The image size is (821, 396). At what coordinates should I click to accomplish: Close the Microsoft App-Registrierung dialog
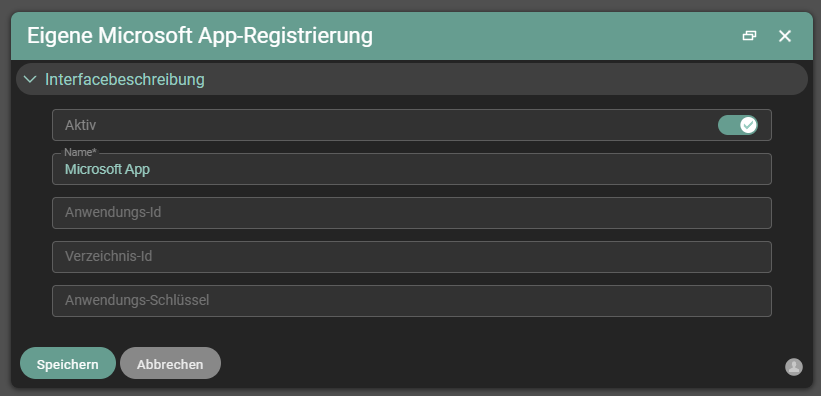pyautogui.click(x=784, y=36)
